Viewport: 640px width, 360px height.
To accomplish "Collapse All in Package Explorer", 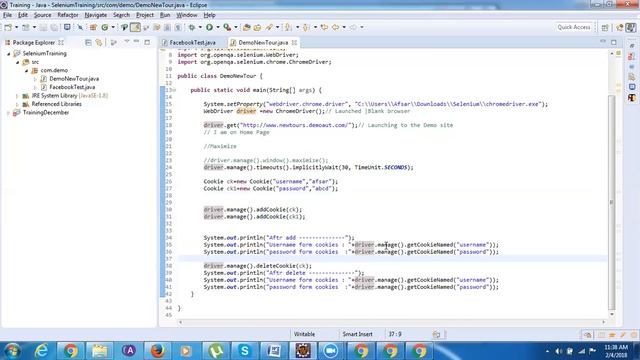I will [x=88, y=42].
